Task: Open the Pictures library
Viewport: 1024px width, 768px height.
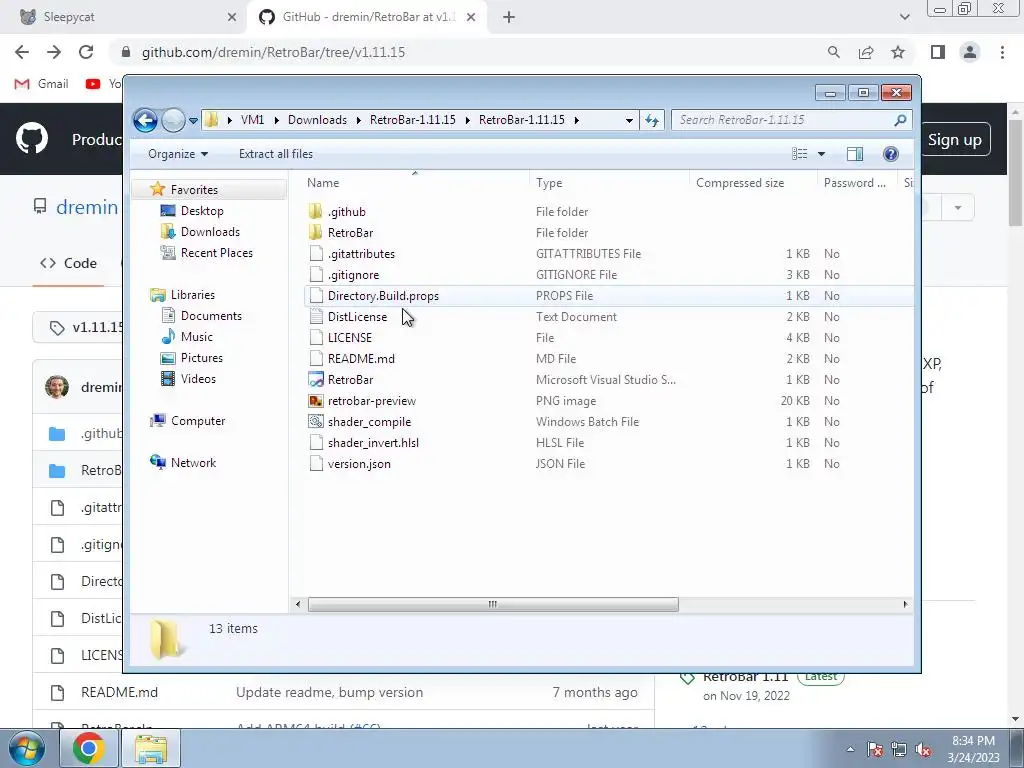Action: coord(201,358)
